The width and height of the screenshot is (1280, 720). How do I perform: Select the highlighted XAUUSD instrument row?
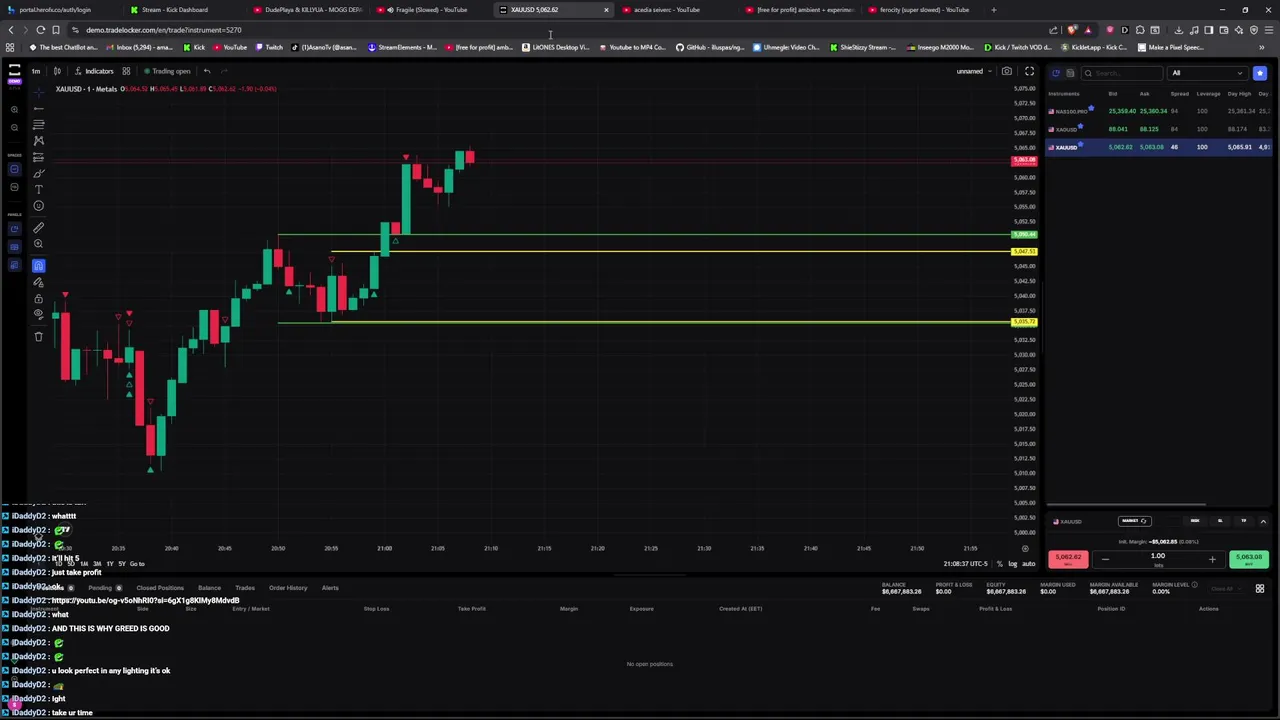pyautogui.click(x=1159, y=147)
